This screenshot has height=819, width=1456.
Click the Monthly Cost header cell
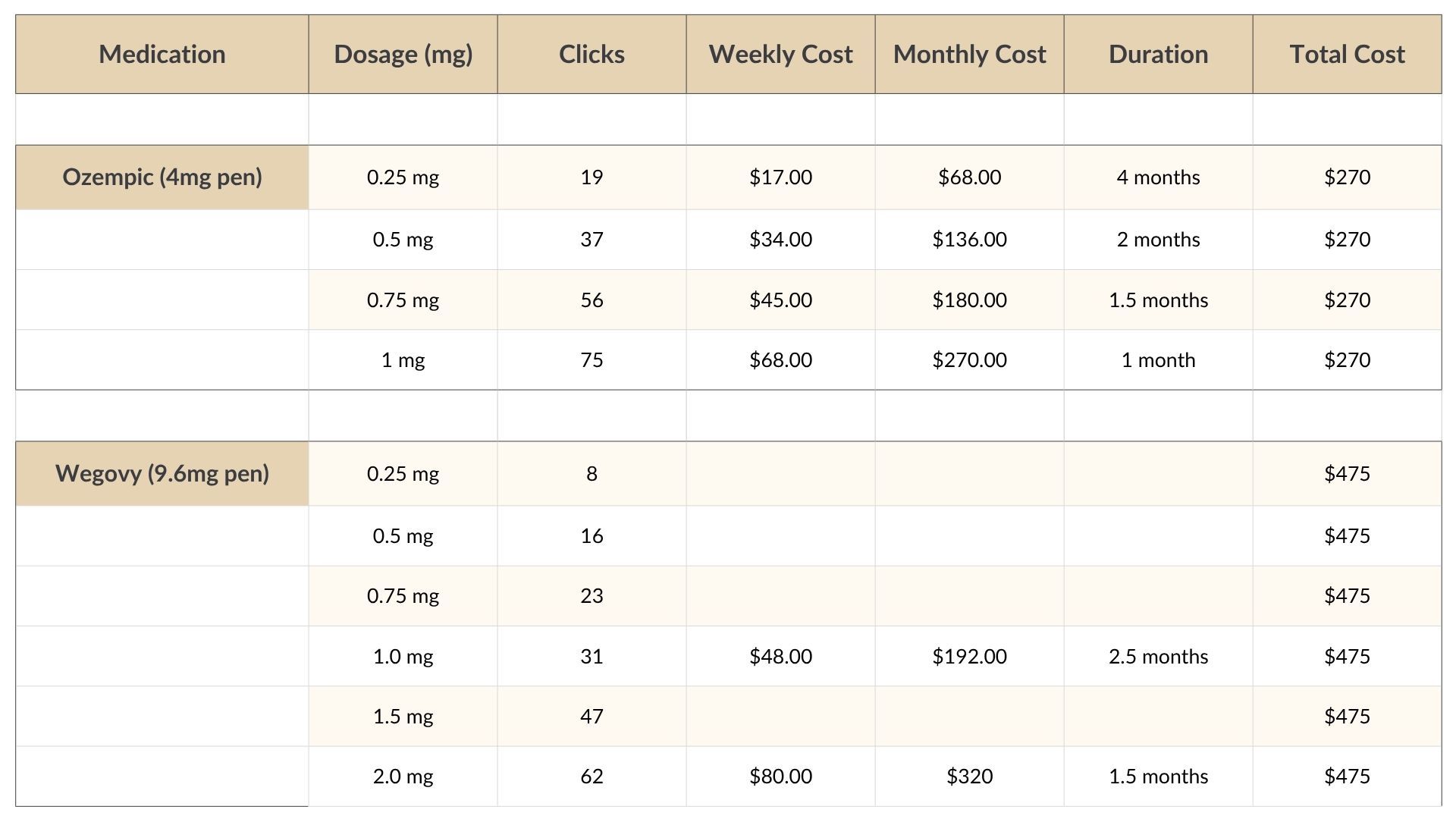[x=969, y=54]
